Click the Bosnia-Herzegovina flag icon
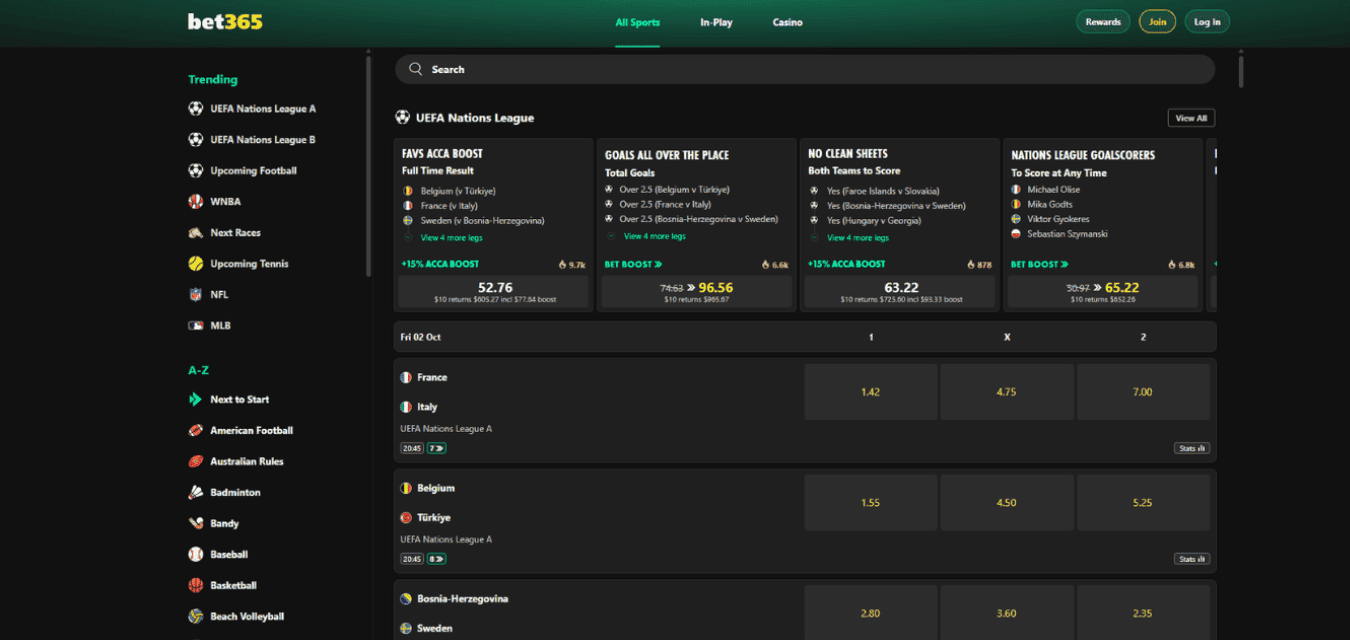 (x=406, y=599)
